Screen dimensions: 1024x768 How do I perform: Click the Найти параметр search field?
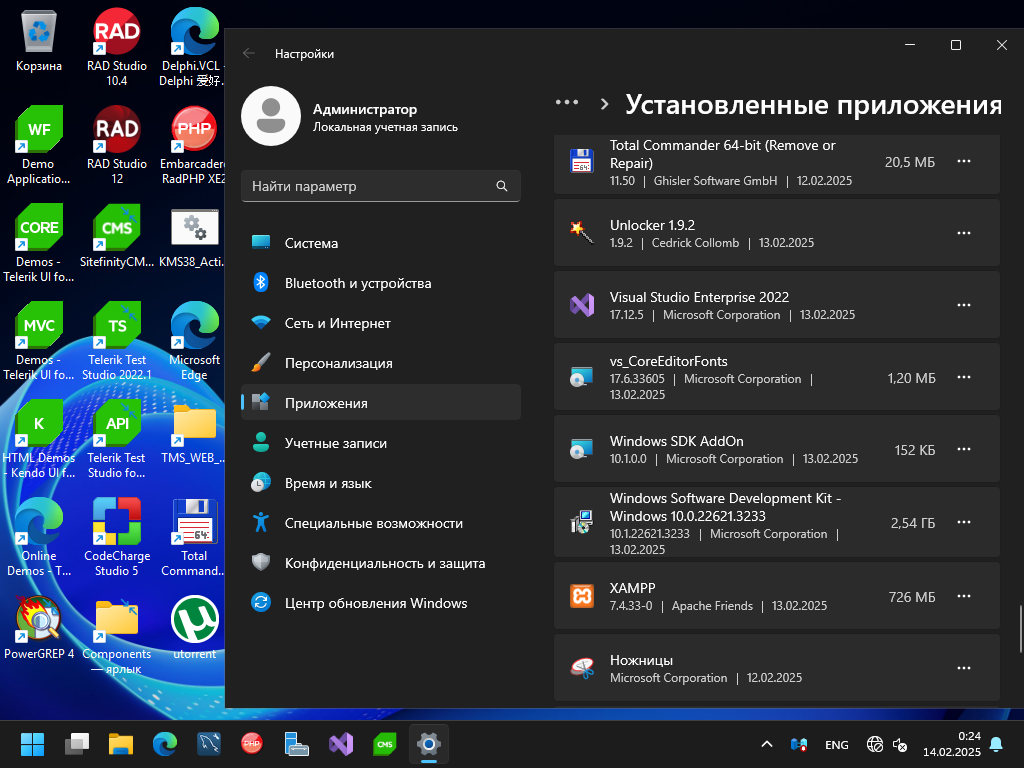point(381,186)
